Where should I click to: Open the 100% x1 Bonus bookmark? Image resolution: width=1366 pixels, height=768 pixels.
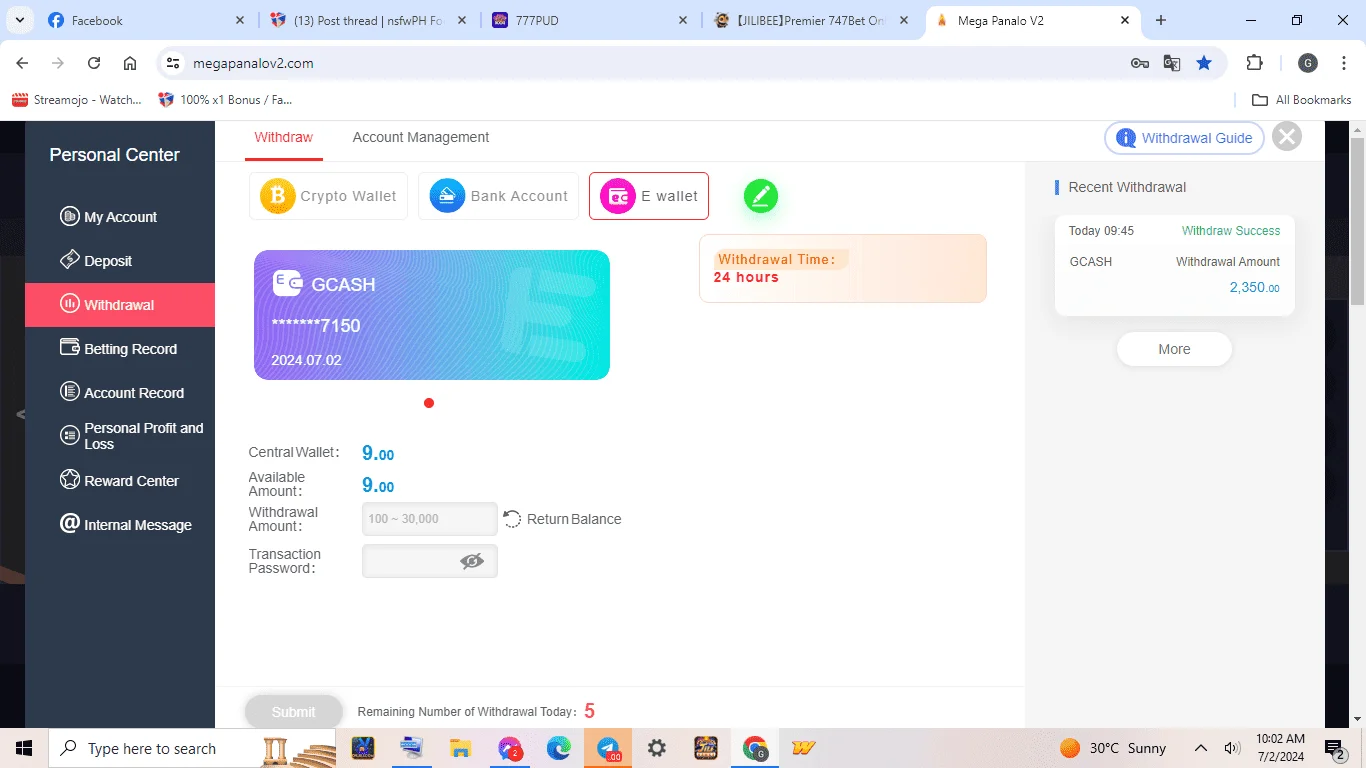[x=226, y=100]
